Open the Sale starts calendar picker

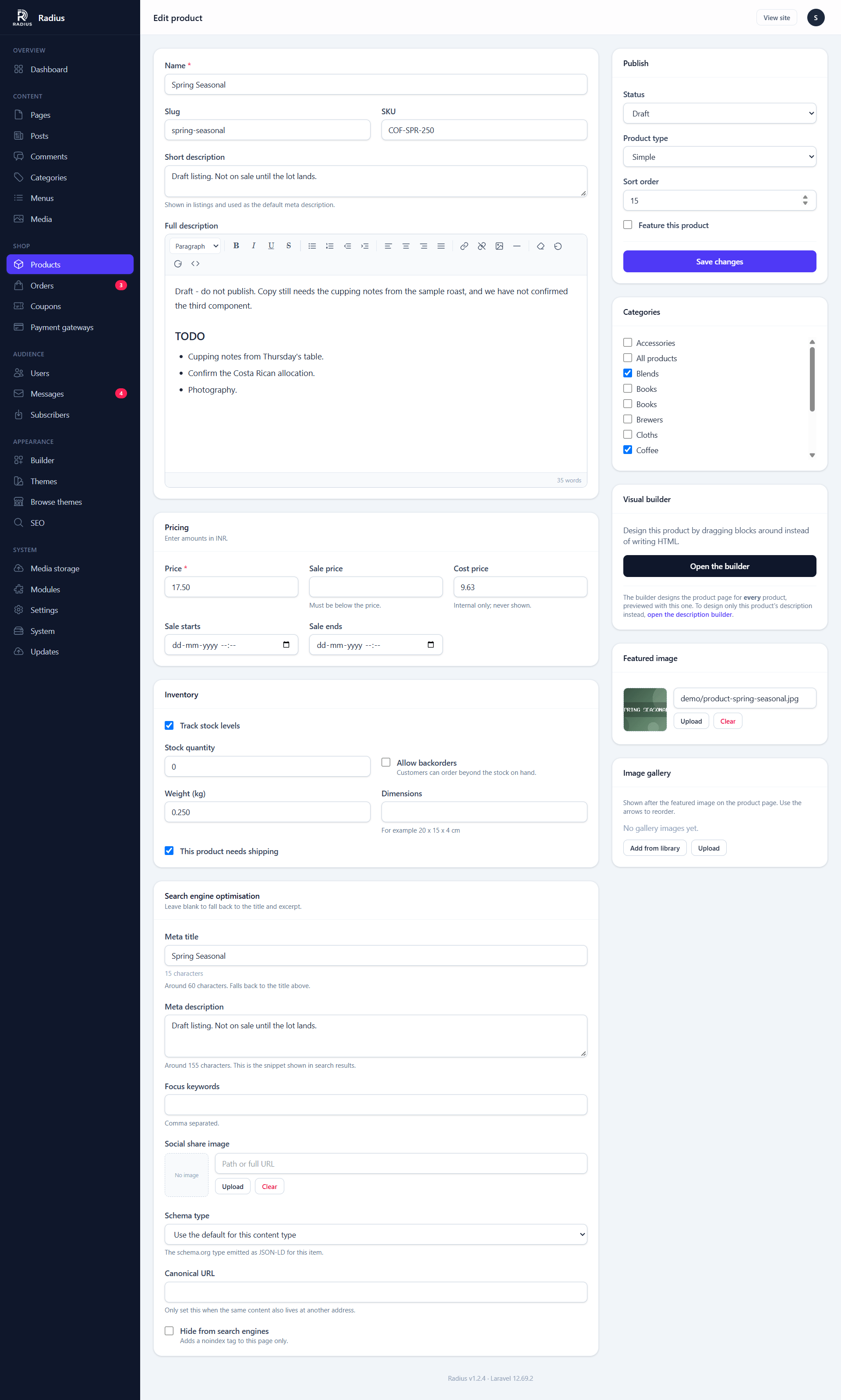pyautogui.click(x=286, y=644)
